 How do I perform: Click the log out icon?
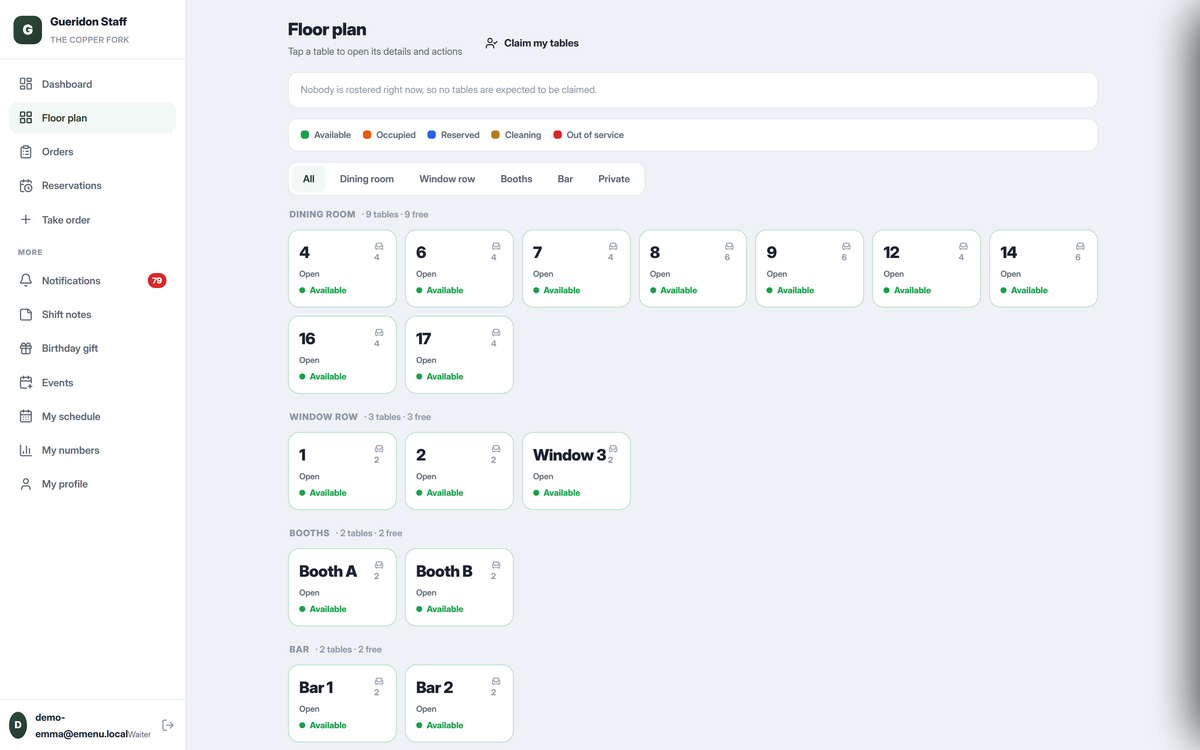pos(168,725)
